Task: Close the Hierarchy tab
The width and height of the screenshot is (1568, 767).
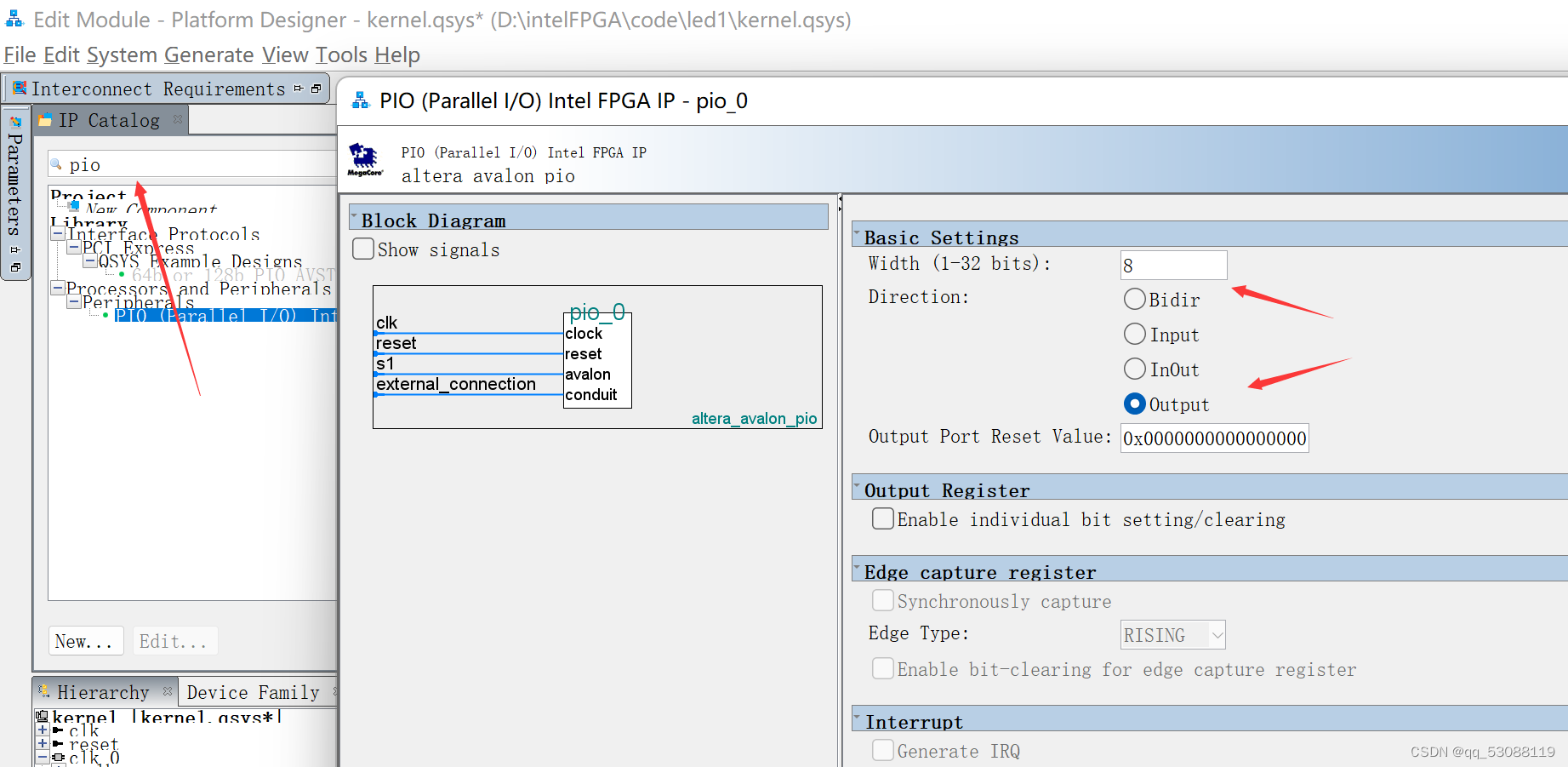Action: pyautogui.click(x=167, y=691)
